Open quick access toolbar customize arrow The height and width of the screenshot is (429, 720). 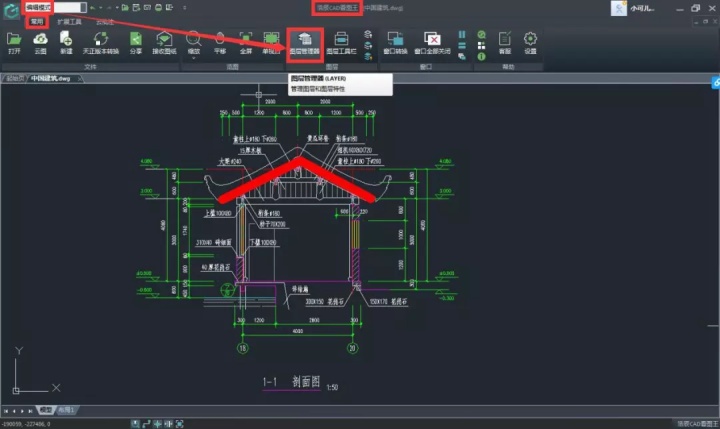coord(185,7)
